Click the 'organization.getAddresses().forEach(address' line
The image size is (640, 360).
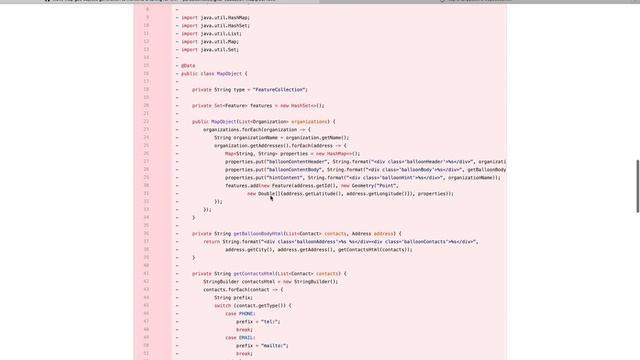point(280,146)
